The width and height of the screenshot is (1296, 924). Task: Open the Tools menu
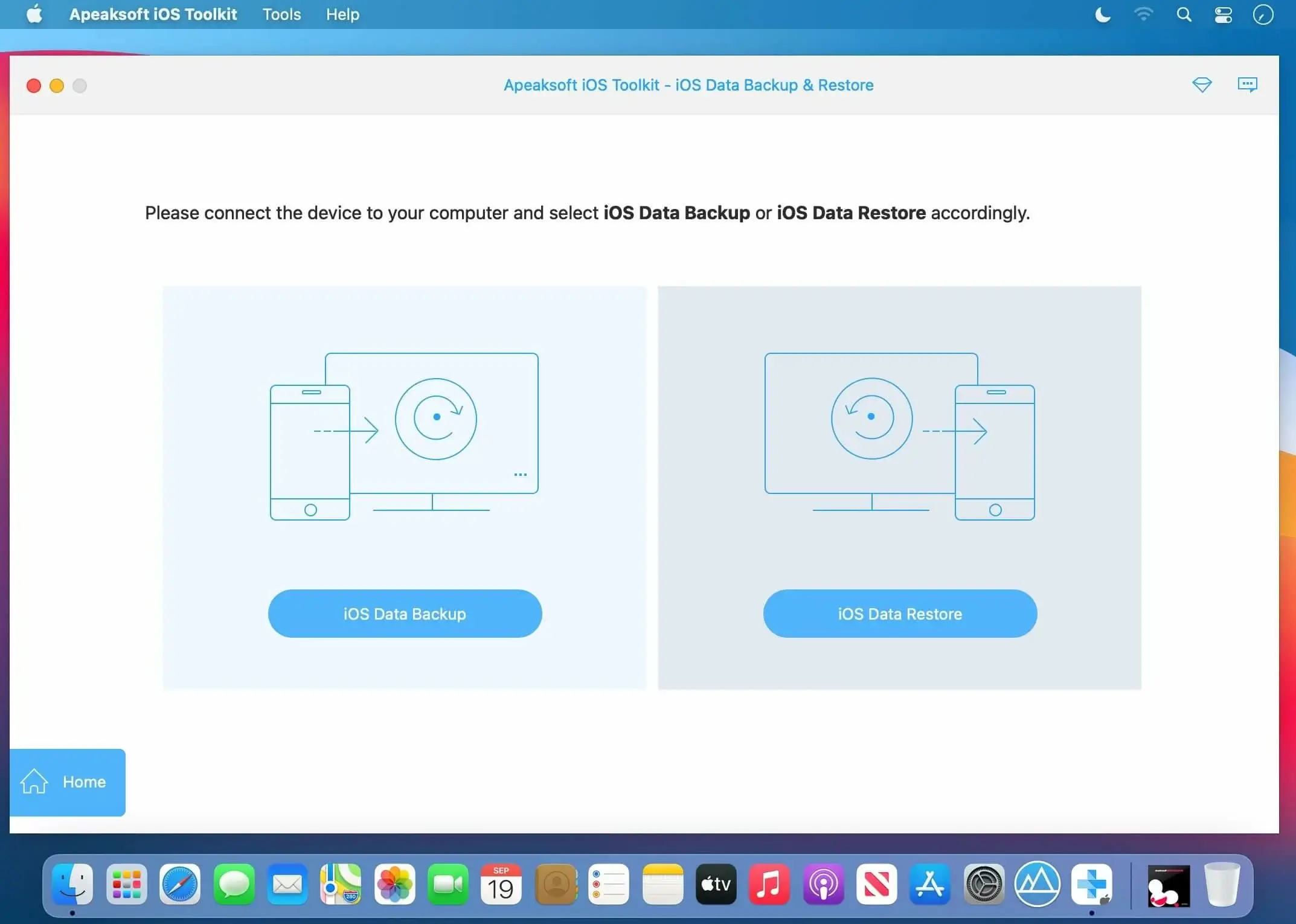[281, 14]
